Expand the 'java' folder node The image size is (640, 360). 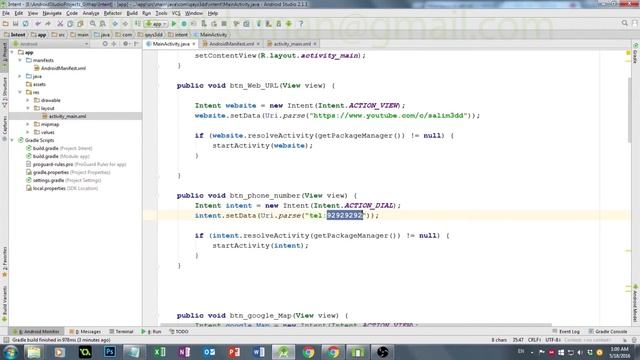20,76
